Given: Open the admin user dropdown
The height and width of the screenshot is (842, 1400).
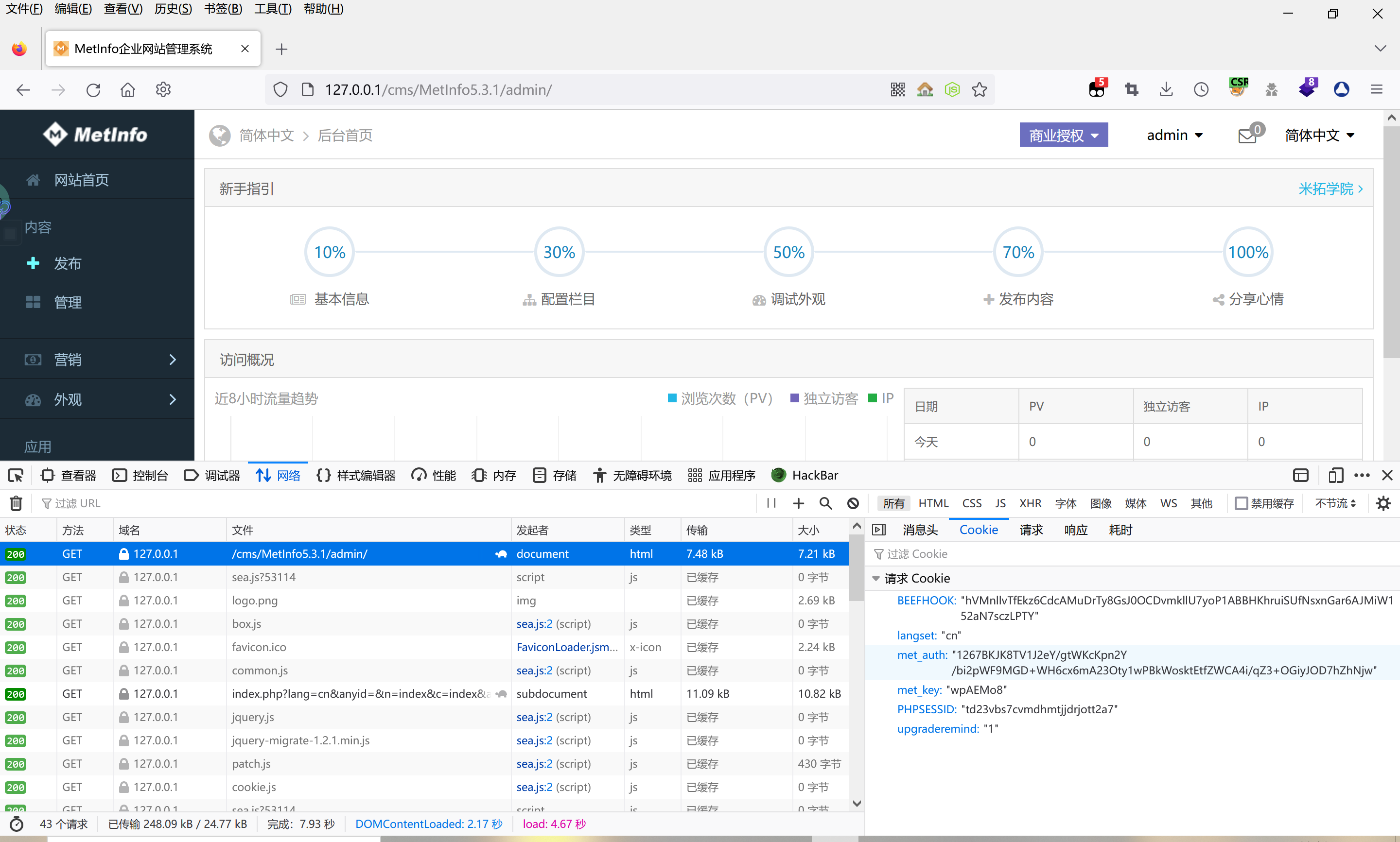Looking at the screenshot, I should [x=1174, y=135].
